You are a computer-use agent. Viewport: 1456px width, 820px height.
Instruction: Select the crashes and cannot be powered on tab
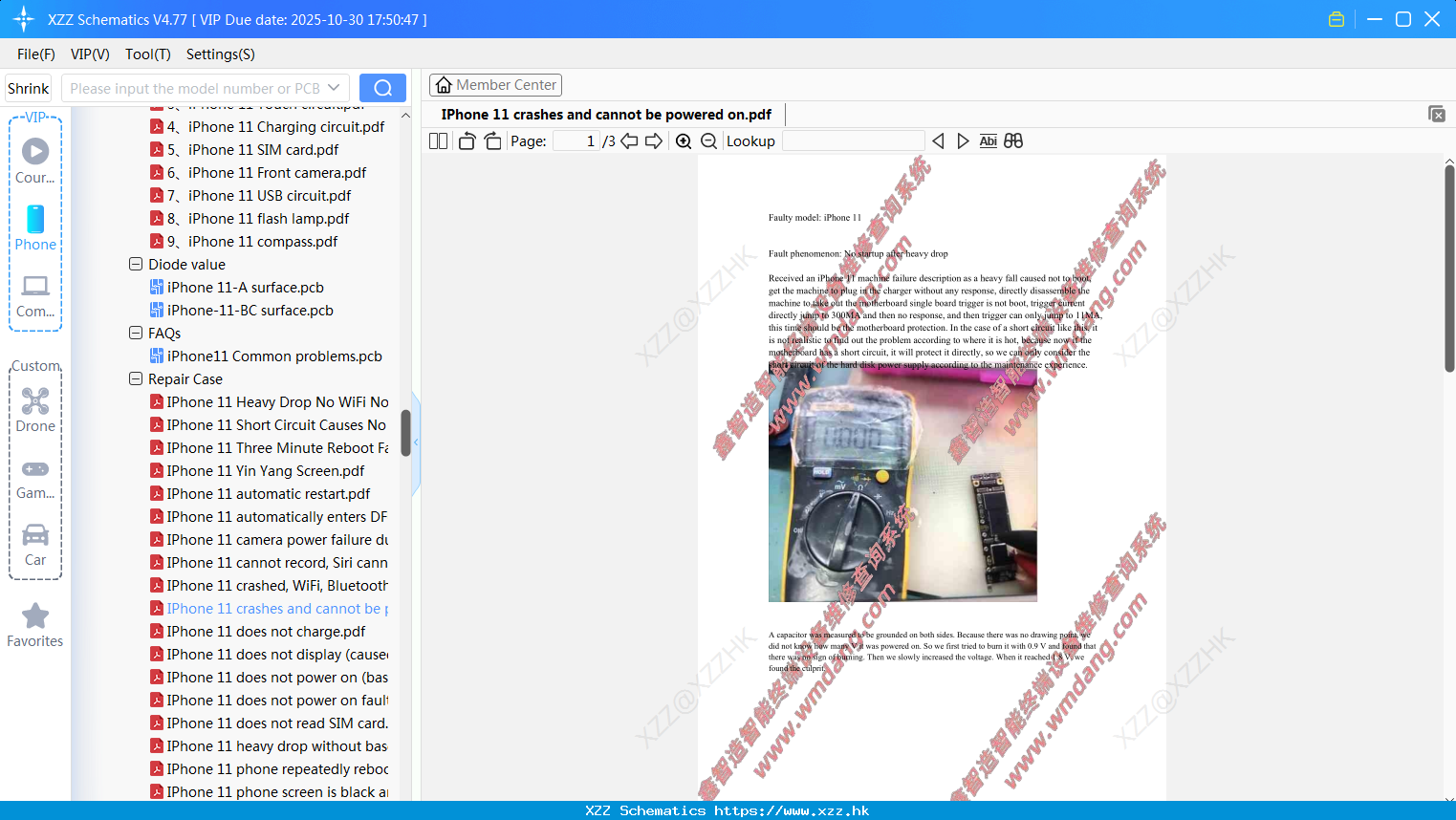(x=606, y=115)
